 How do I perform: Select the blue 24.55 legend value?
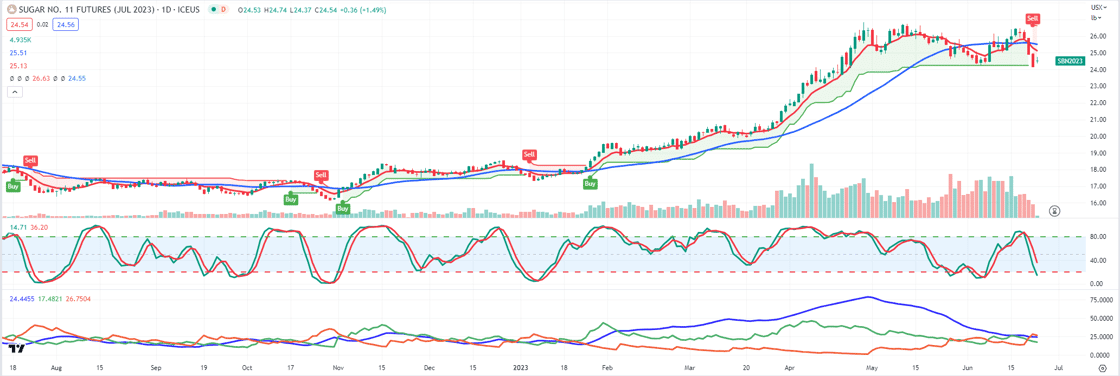(76, 78)
